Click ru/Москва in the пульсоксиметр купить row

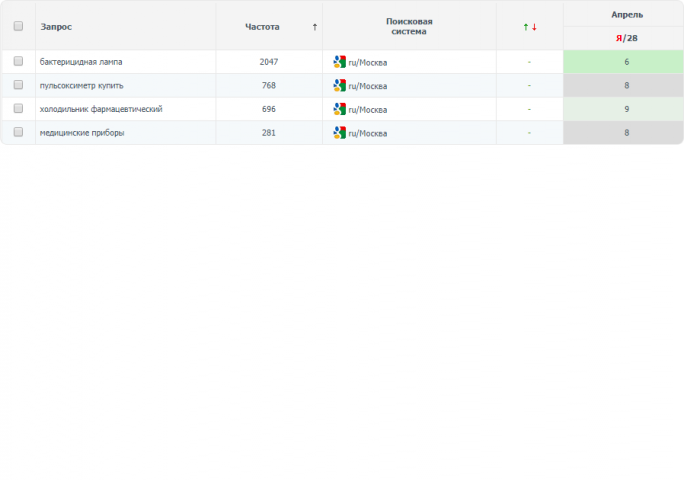368,86
